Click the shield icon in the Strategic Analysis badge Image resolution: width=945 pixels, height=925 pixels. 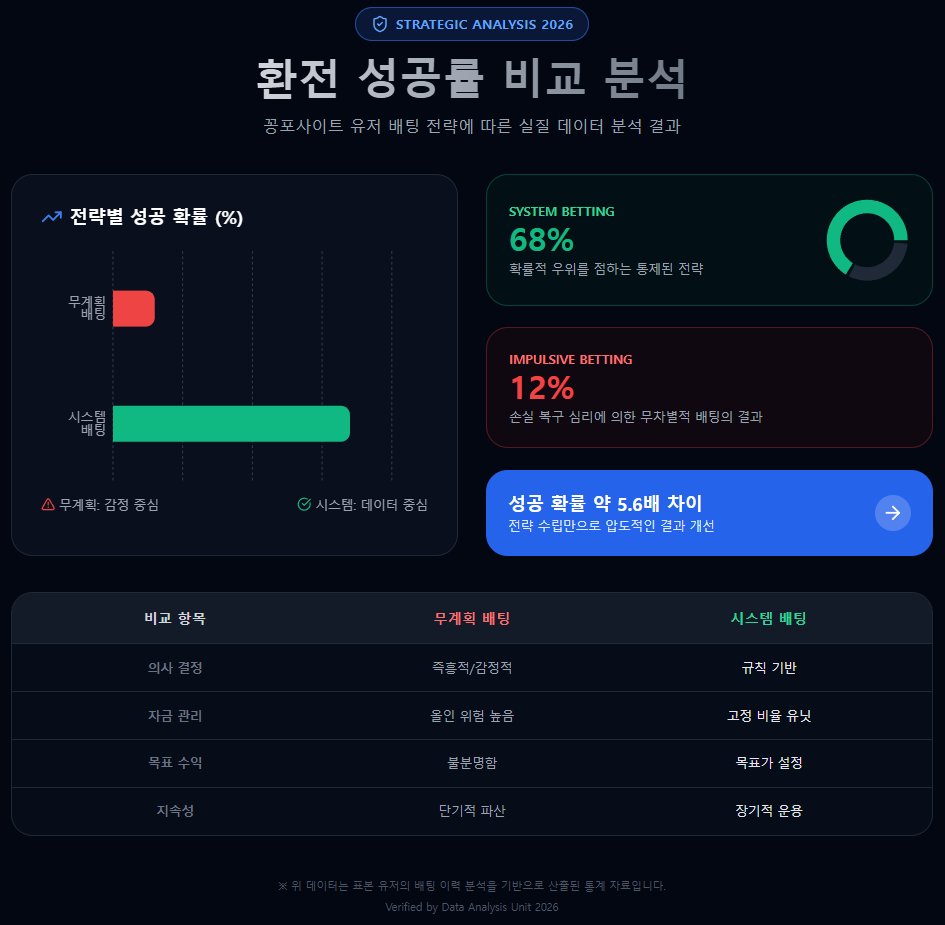[x=381, y=24]
